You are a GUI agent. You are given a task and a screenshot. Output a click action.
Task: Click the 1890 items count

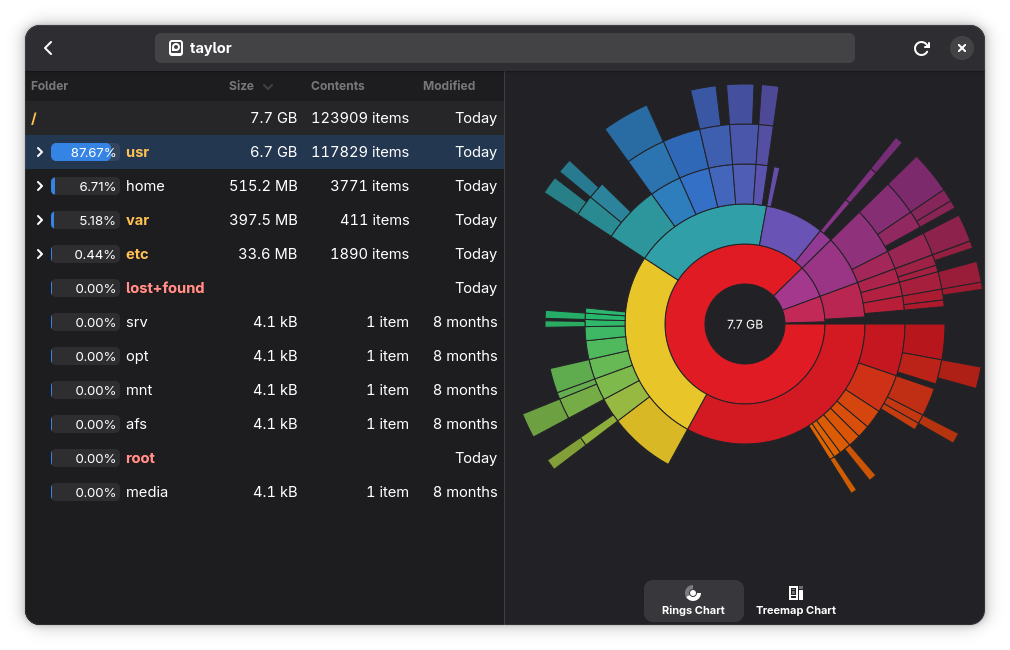click(x=370, y=254)
